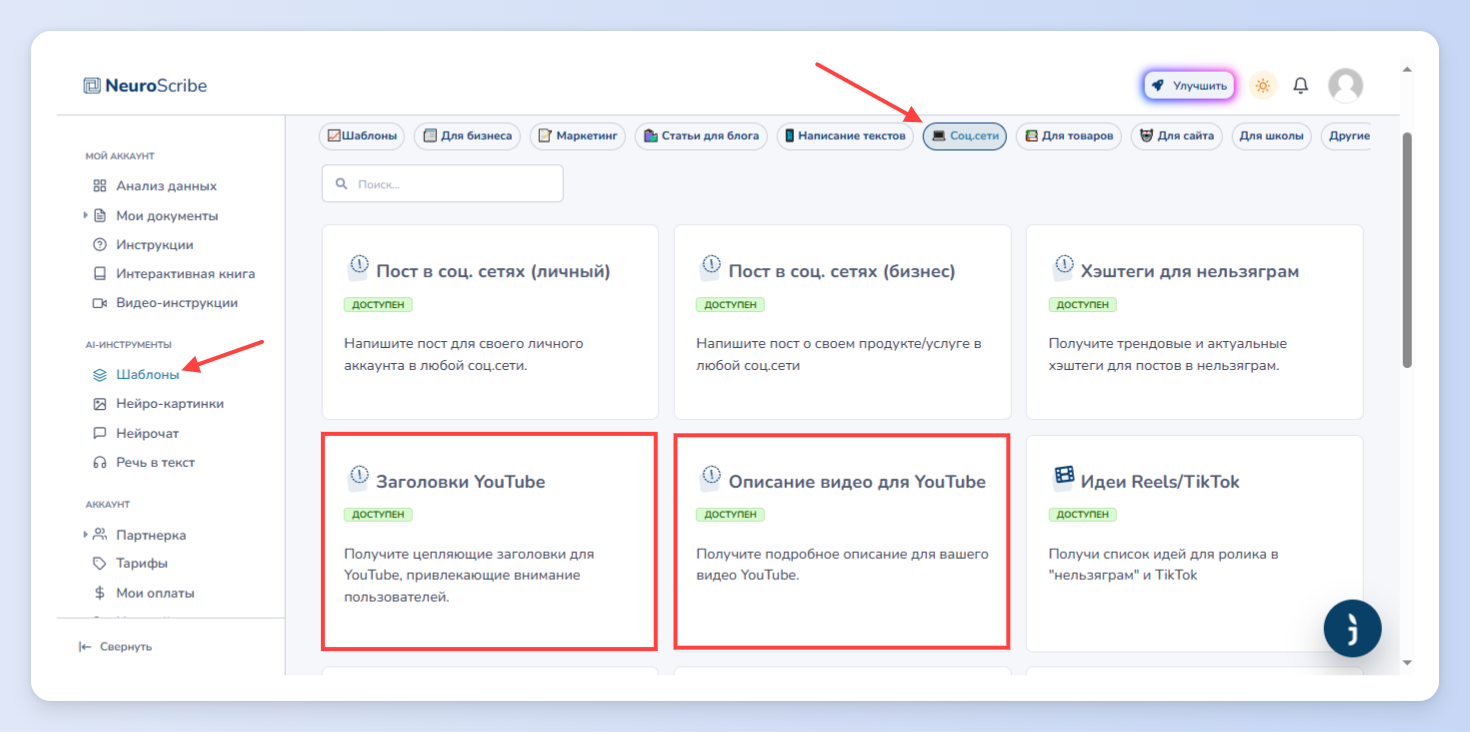The height and width of the screenshot is (732, 1470).
Task: Click the Хэштеги для нельзяграм card icon
Action: (1063, 268)
